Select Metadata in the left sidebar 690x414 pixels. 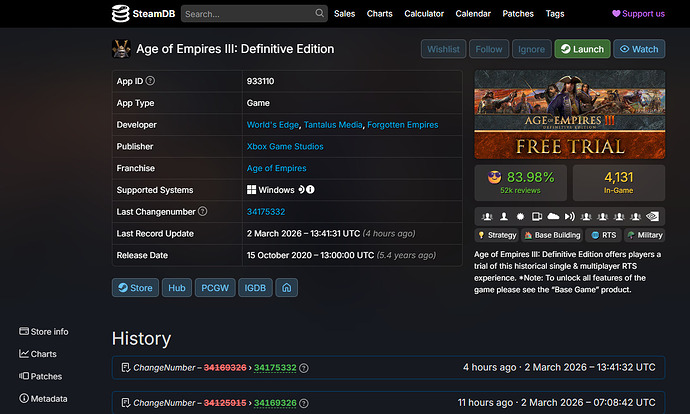[49, 398]
